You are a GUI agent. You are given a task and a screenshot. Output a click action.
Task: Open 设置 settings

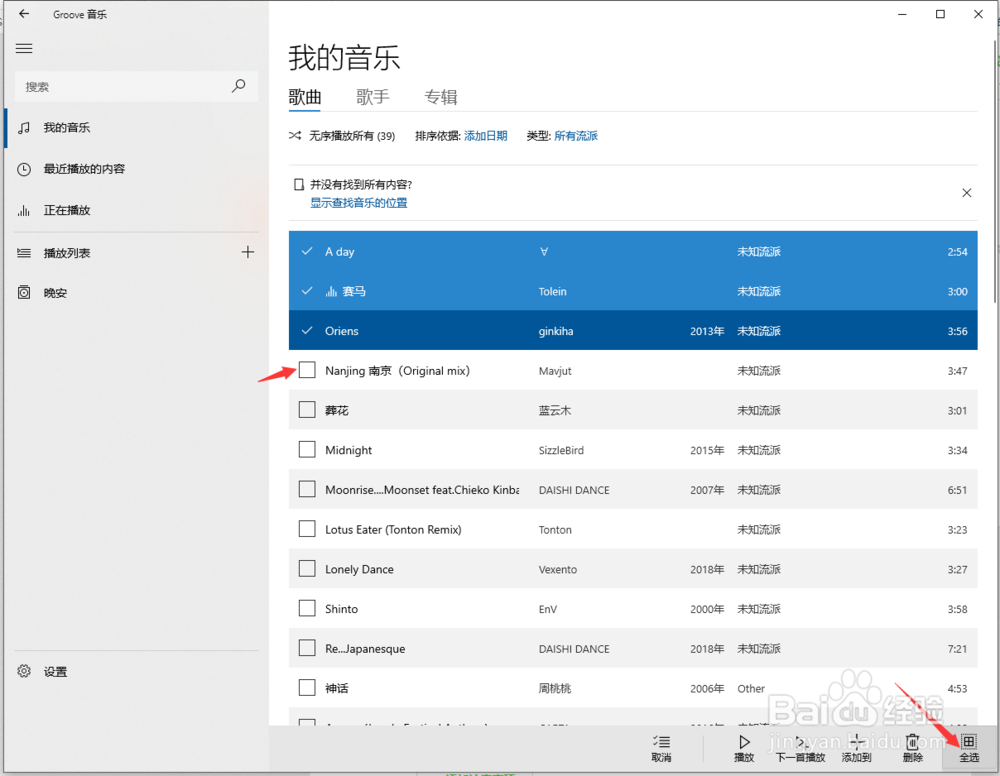click(136, 671)
